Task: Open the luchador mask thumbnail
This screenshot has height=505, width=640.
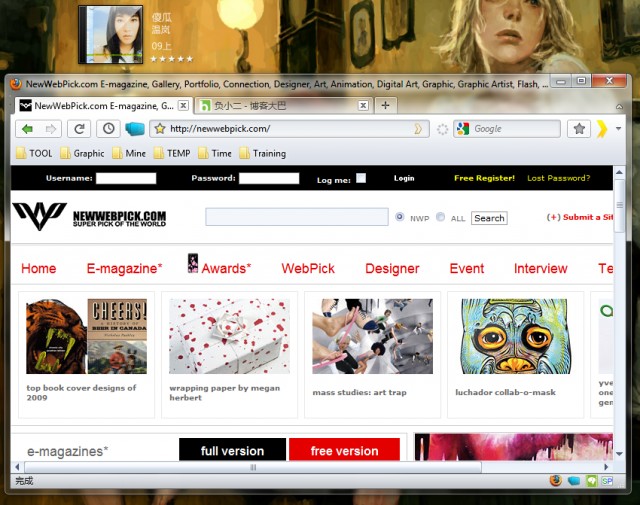Action: (514, 336)
